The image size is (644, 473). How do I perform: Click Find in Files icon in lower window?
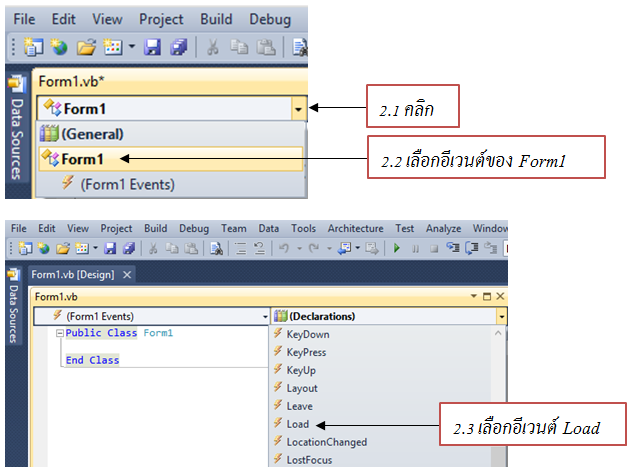point(216,248)
